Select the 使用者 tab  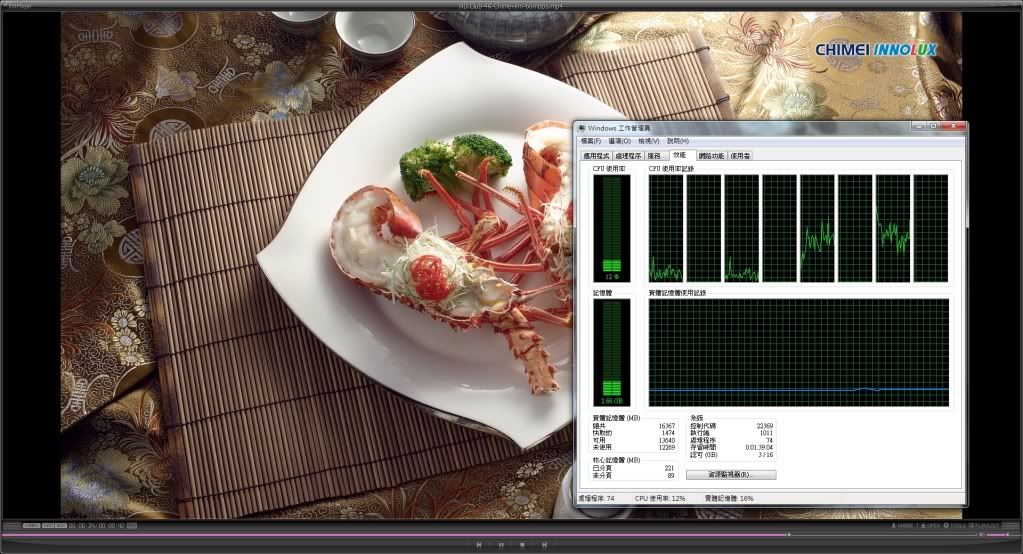740,156
